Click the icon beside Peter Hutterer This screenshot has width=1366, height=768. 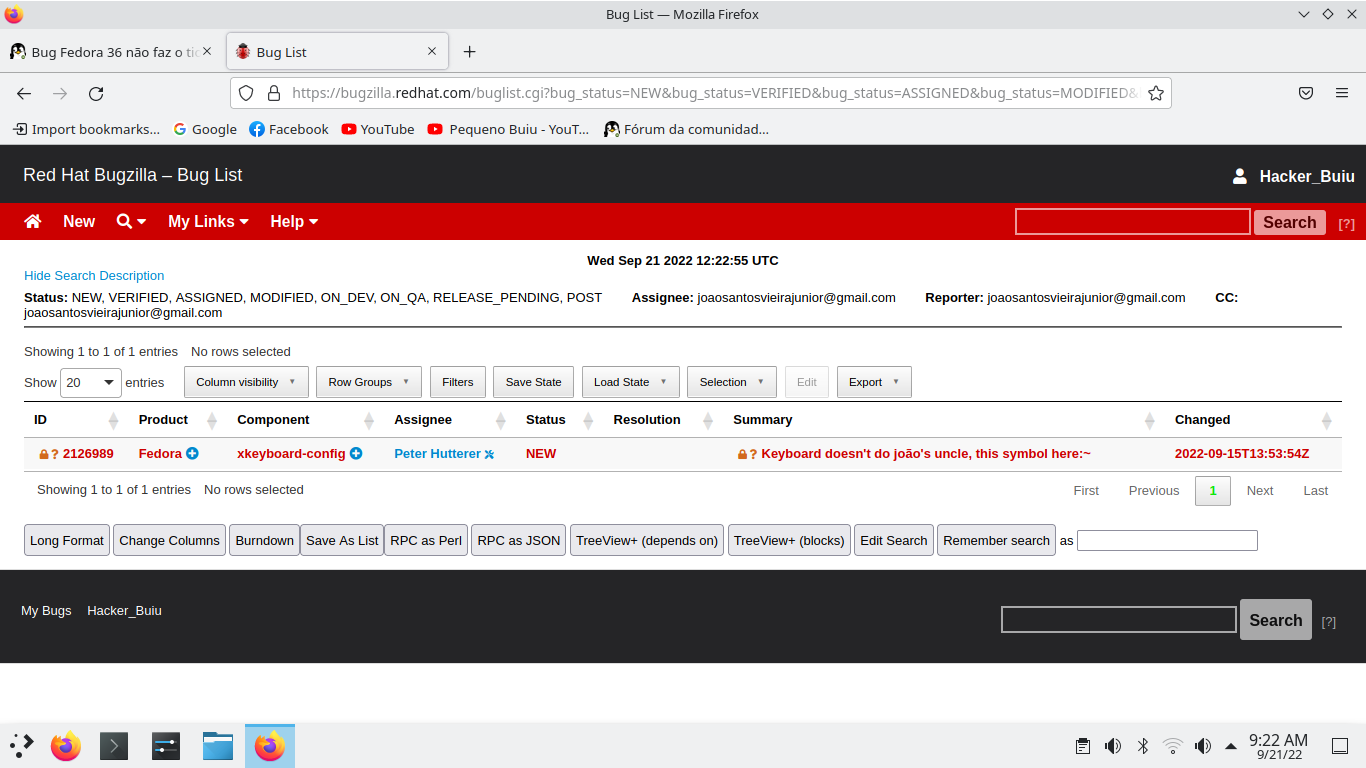(x=489, y=454)
